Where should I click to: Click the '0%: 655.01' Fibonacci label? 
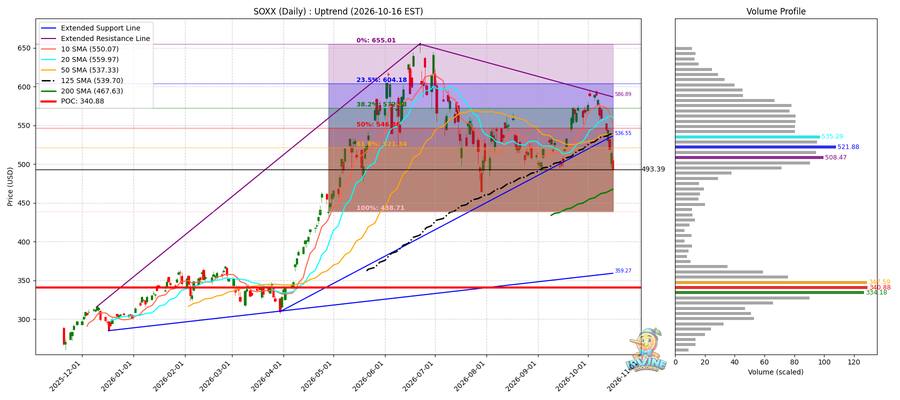click(x=376, y=40)
